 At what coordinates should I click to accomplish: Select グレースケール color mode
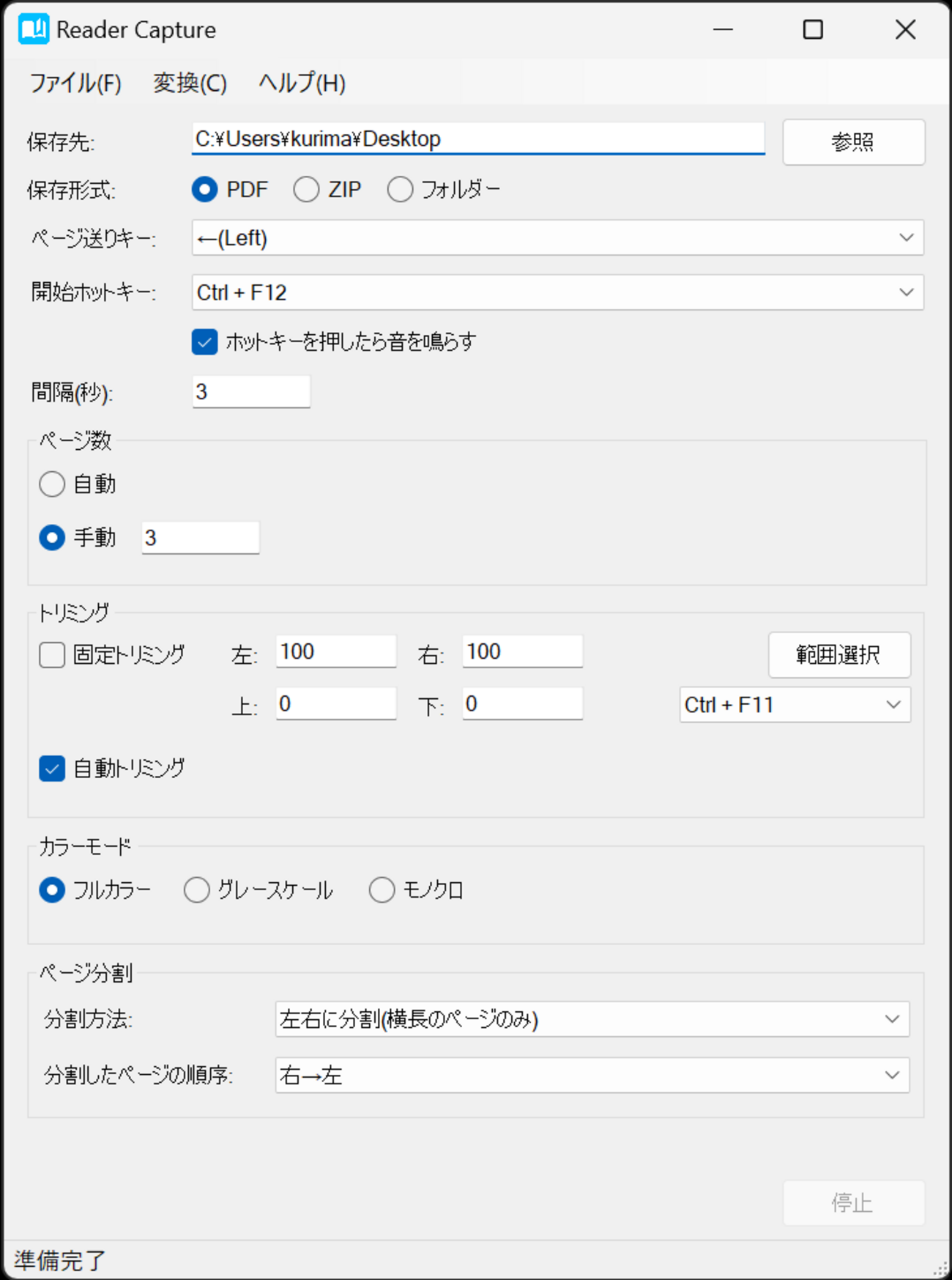(197, 890)
